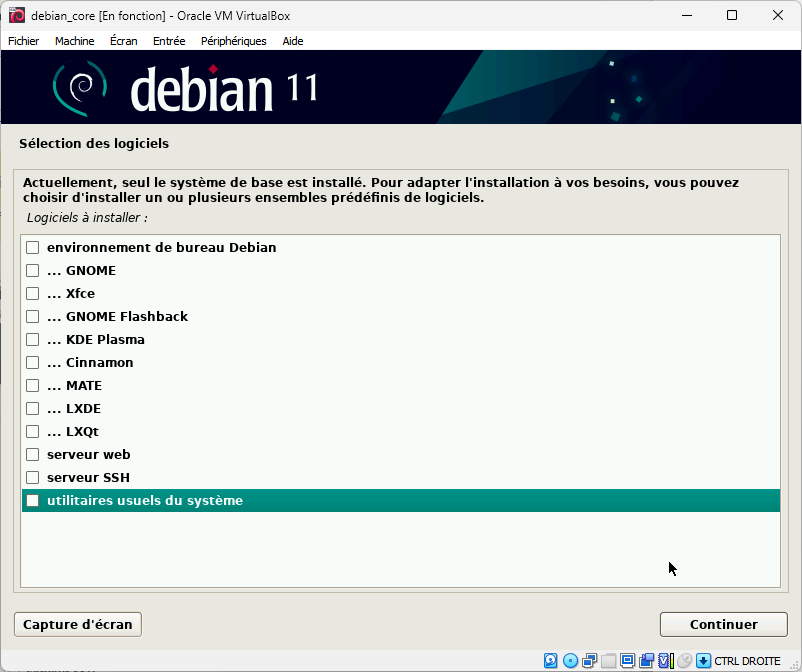Click the Sélection des logiciels heading

(94, 144)
